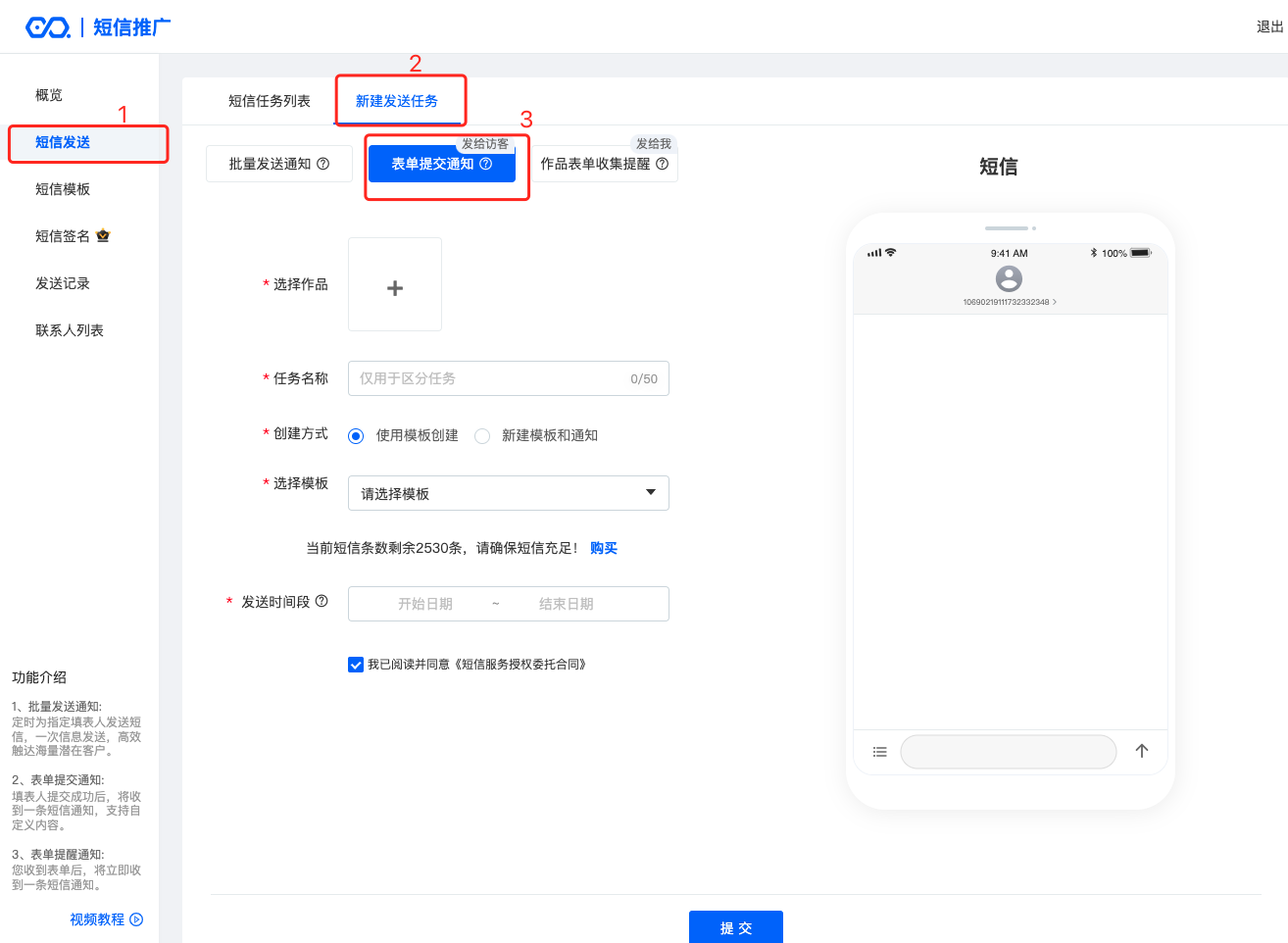
Task: Click help icon beside 作品表单收集提醒
Action: 663,164
